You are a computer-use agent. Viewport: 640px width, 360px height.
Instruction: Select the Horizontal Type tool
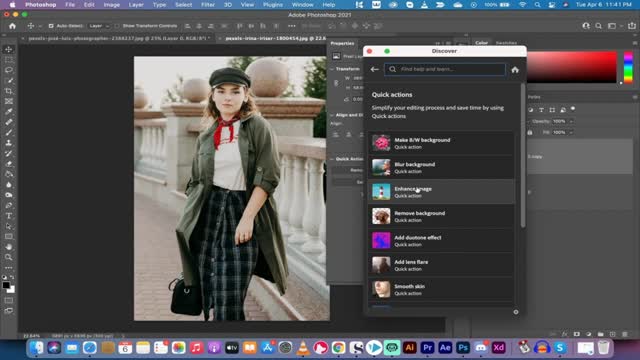tap(9, 216)
